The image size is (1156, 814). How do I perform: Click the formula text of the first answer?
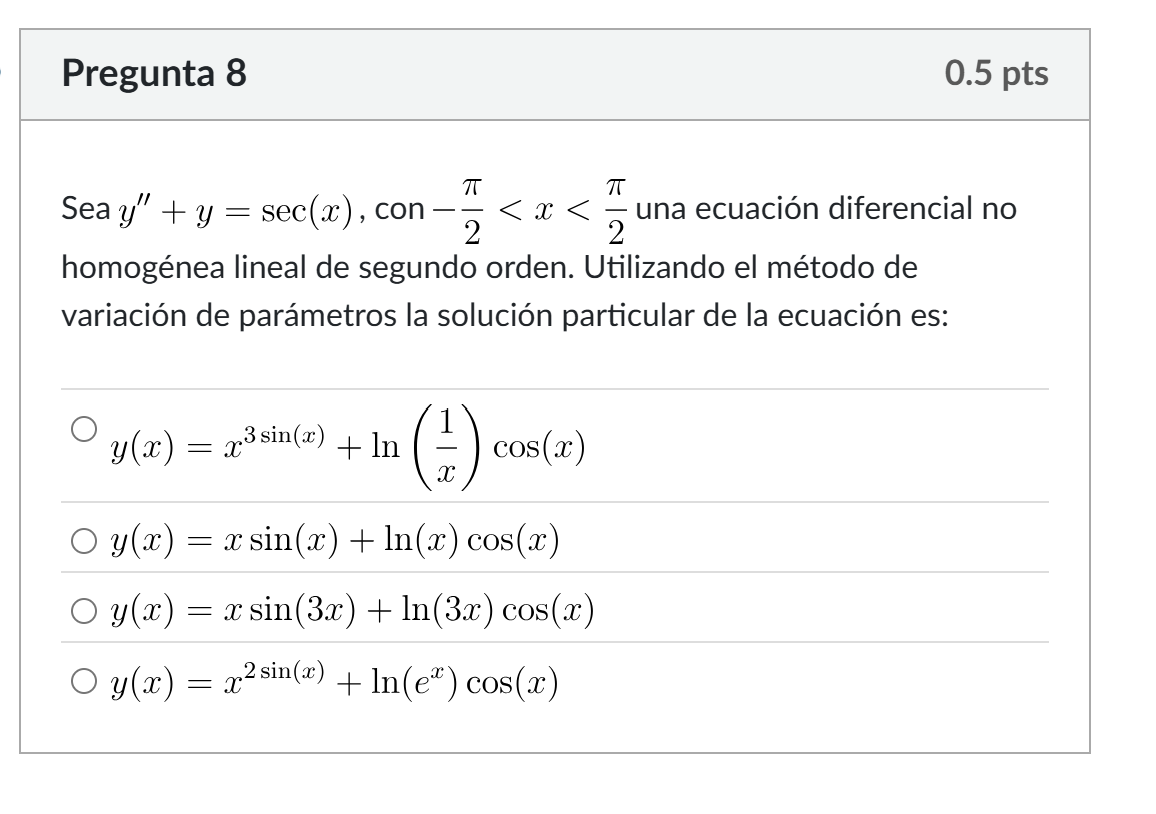348,447
